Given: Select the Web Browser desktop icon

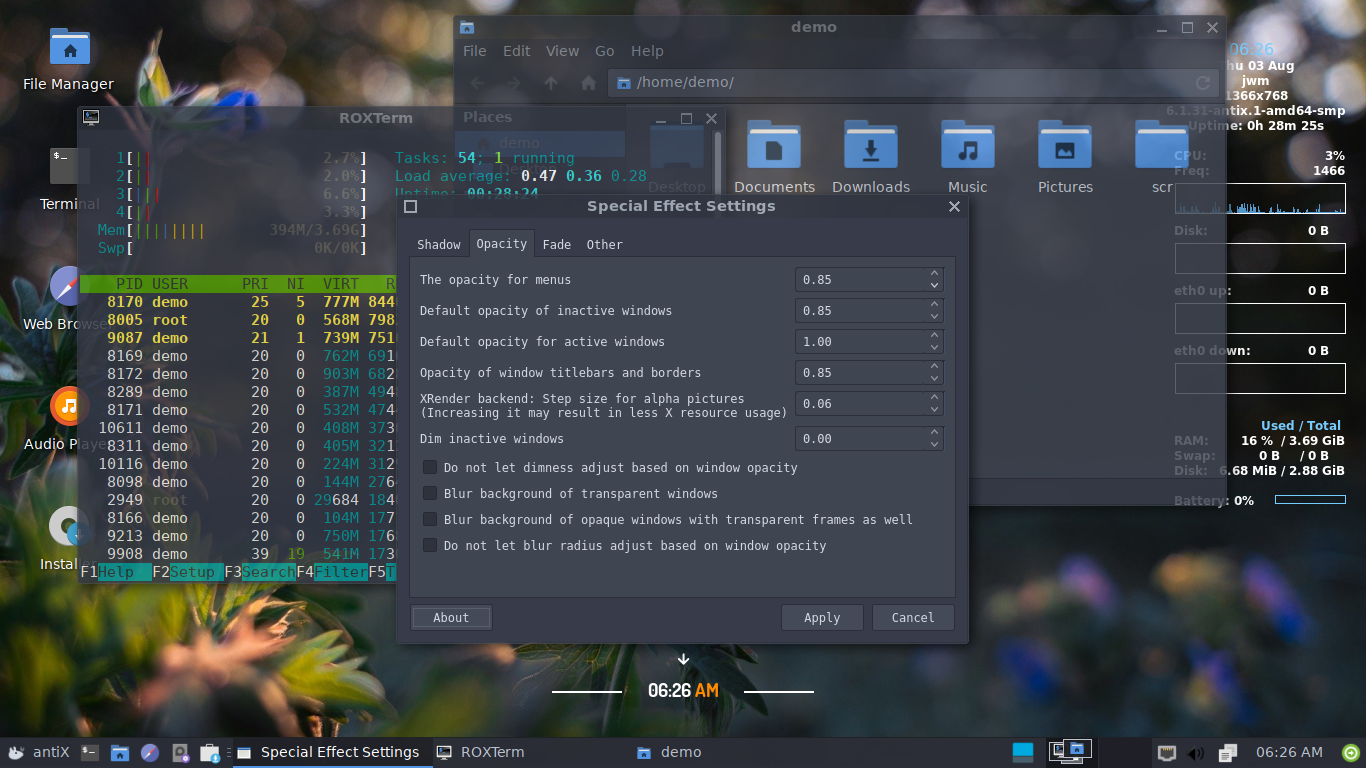Looking at the screenshot, I should (x=65, y=299).
